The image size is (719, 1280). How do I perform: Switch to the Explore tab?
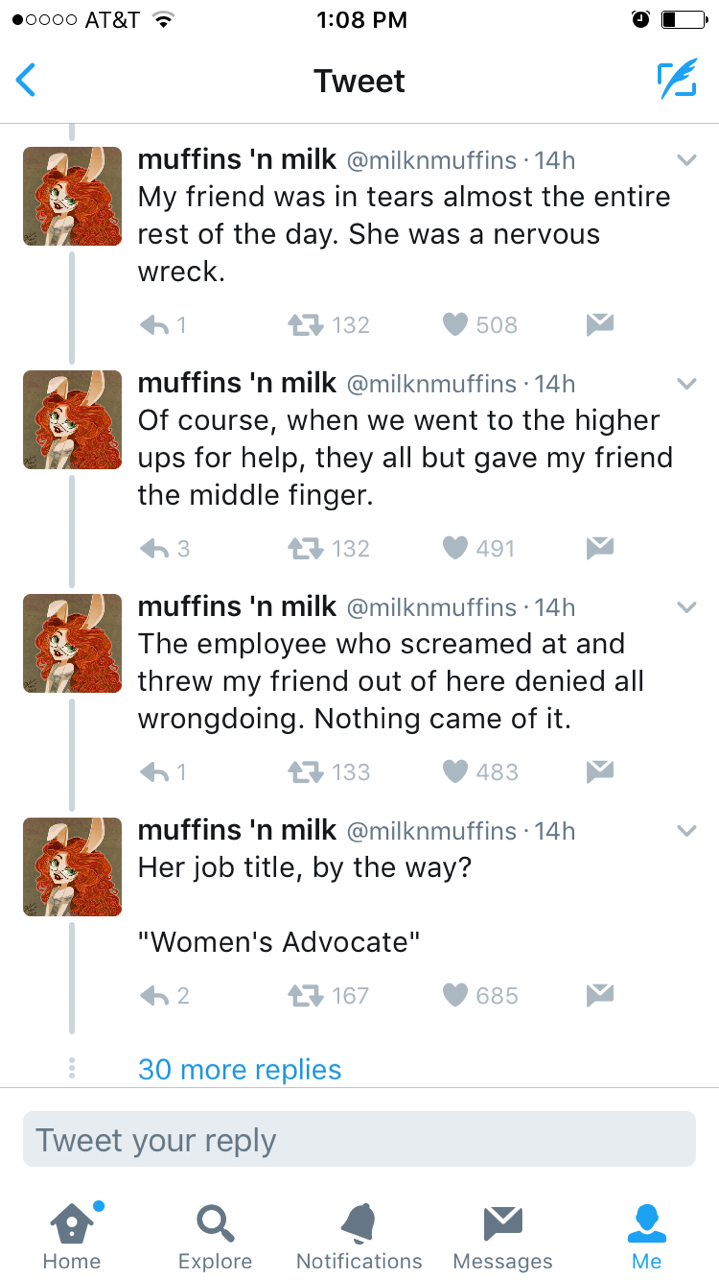pyautogui.click(x=214, y=1235)
